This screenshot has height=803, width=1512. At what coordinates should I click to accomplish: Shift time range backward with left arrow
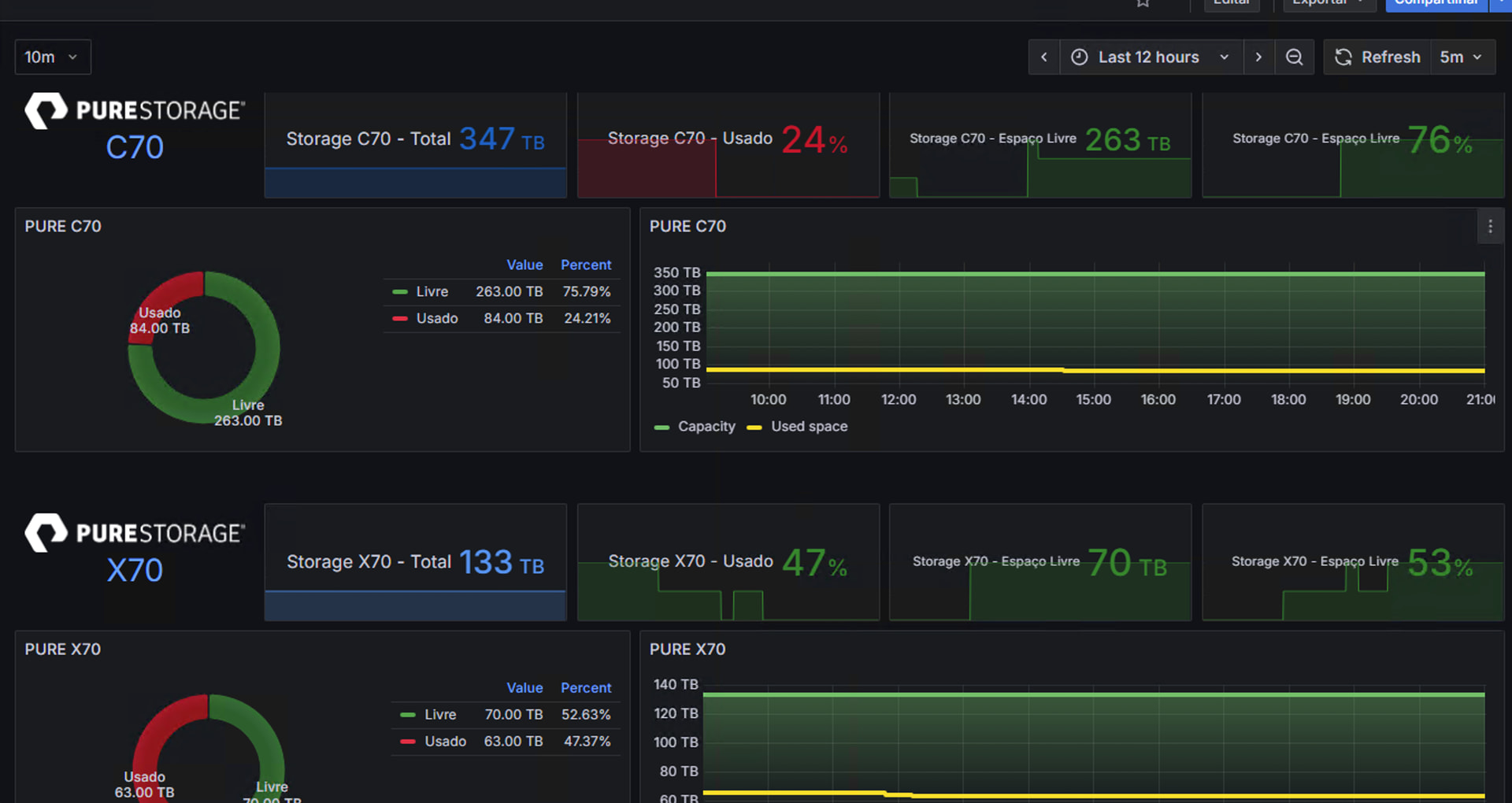coord(1044,57)
